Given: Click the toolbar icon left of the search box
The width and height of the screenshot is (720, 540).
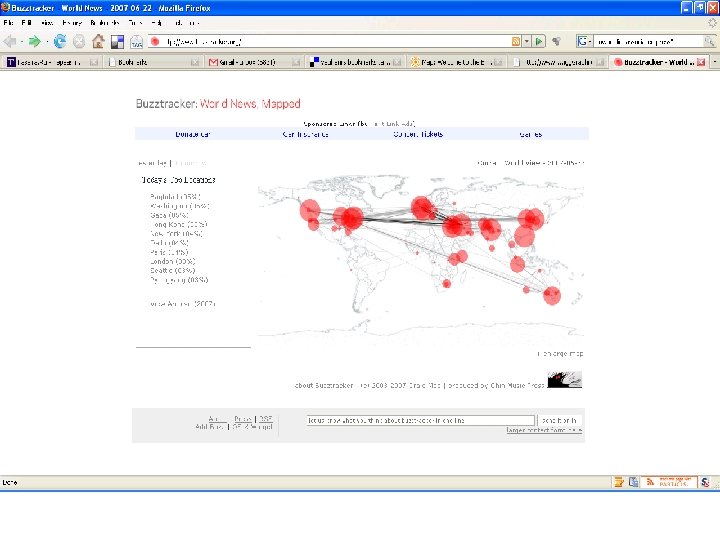Looking at the screenshot, I should [x=557, y=42].
